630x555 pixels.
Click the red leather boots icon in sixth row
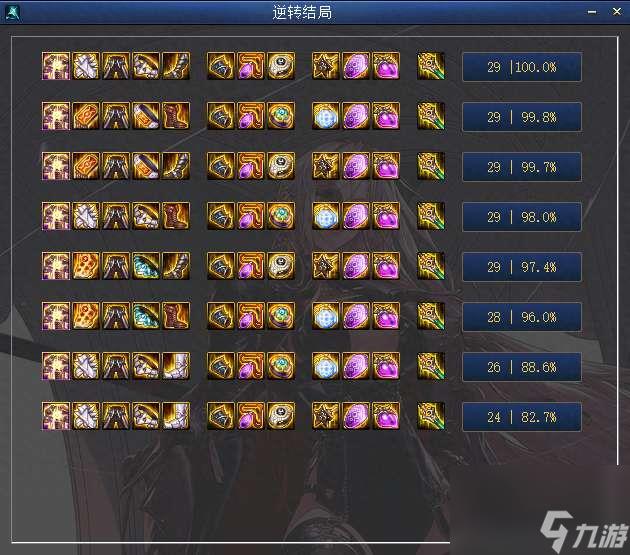coord(176,316)
